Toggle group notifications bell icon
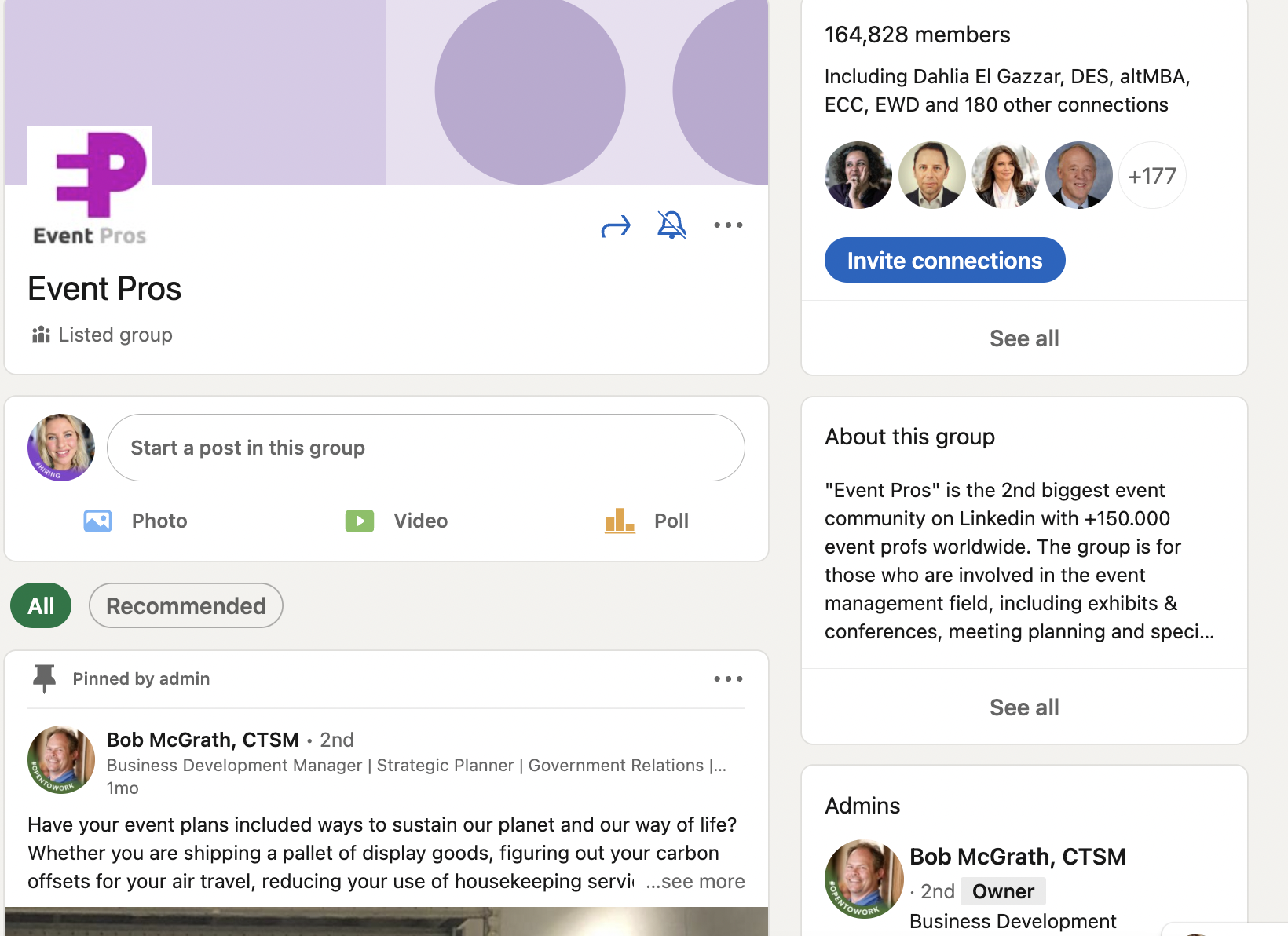 point(671,225)
